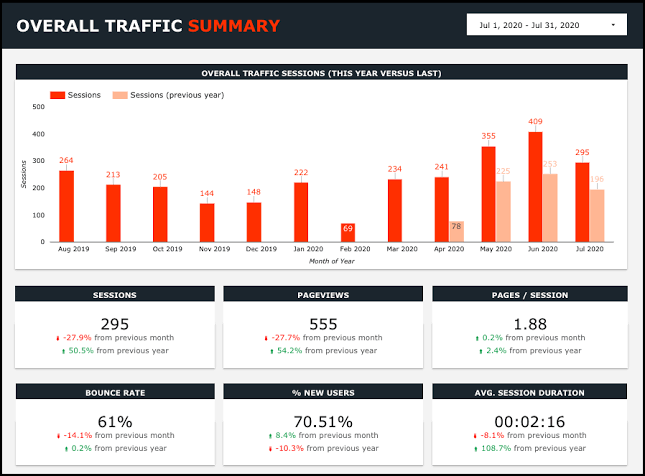Click the red down arrow beside -10.3%

(270, 448)
